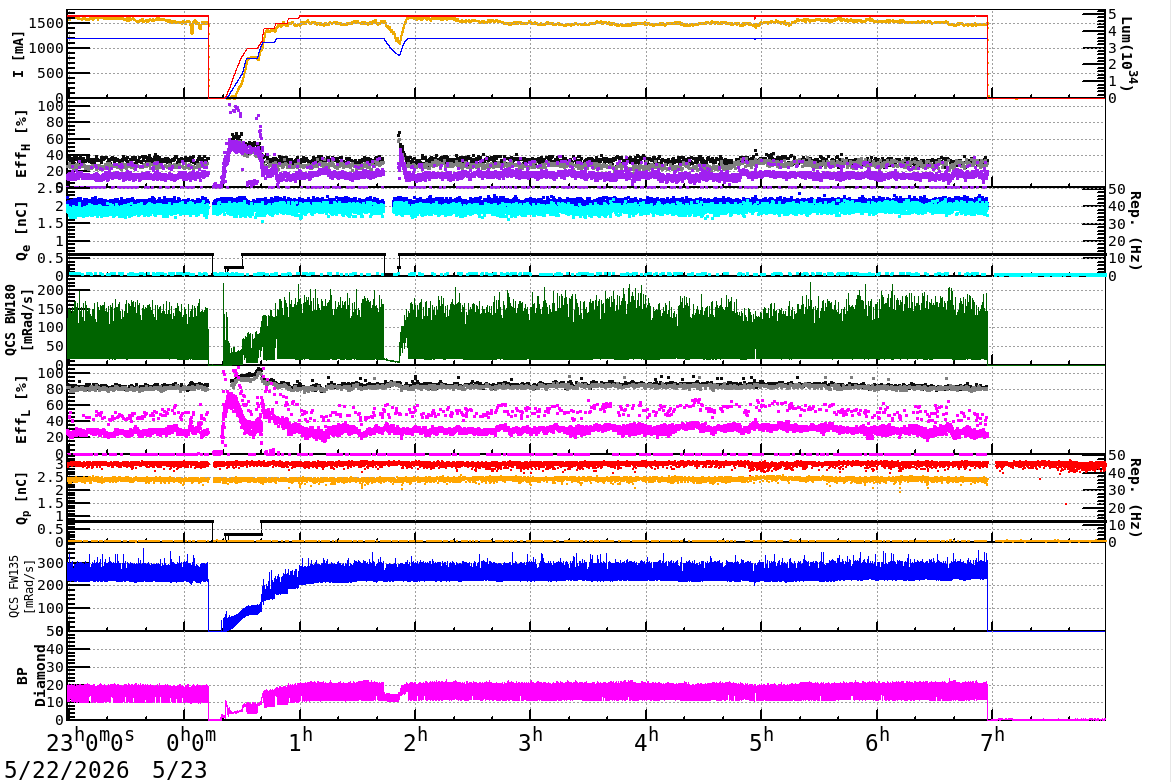Click the "QCS BW180 [mRad/s]" axis label
Screen dimensions: 1172x782
[18, 319]
